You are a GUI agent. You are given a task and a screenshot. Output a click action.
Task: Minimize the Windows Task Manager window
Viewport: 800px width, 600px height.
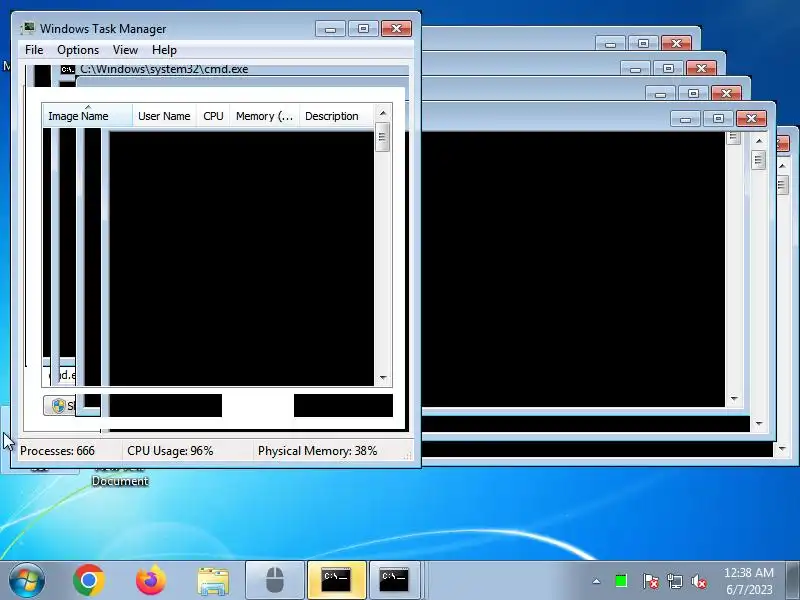point(331,29)
